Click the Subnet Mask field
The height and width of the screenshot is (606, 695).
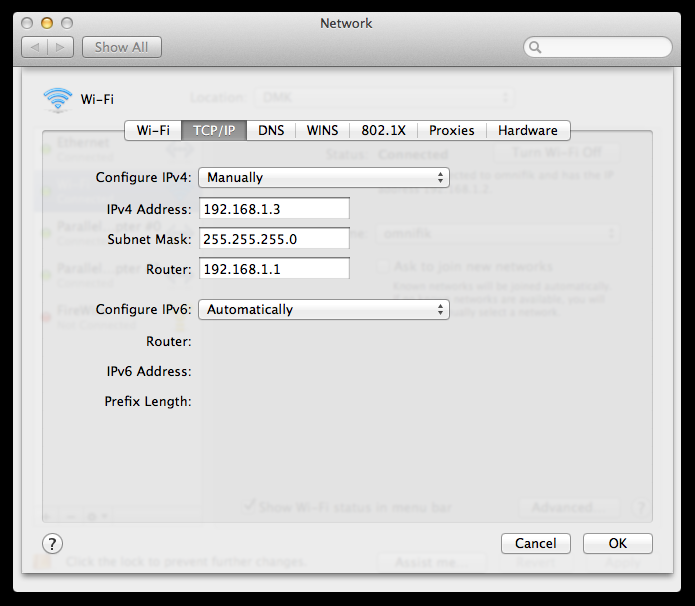click(x=274, y=238)
